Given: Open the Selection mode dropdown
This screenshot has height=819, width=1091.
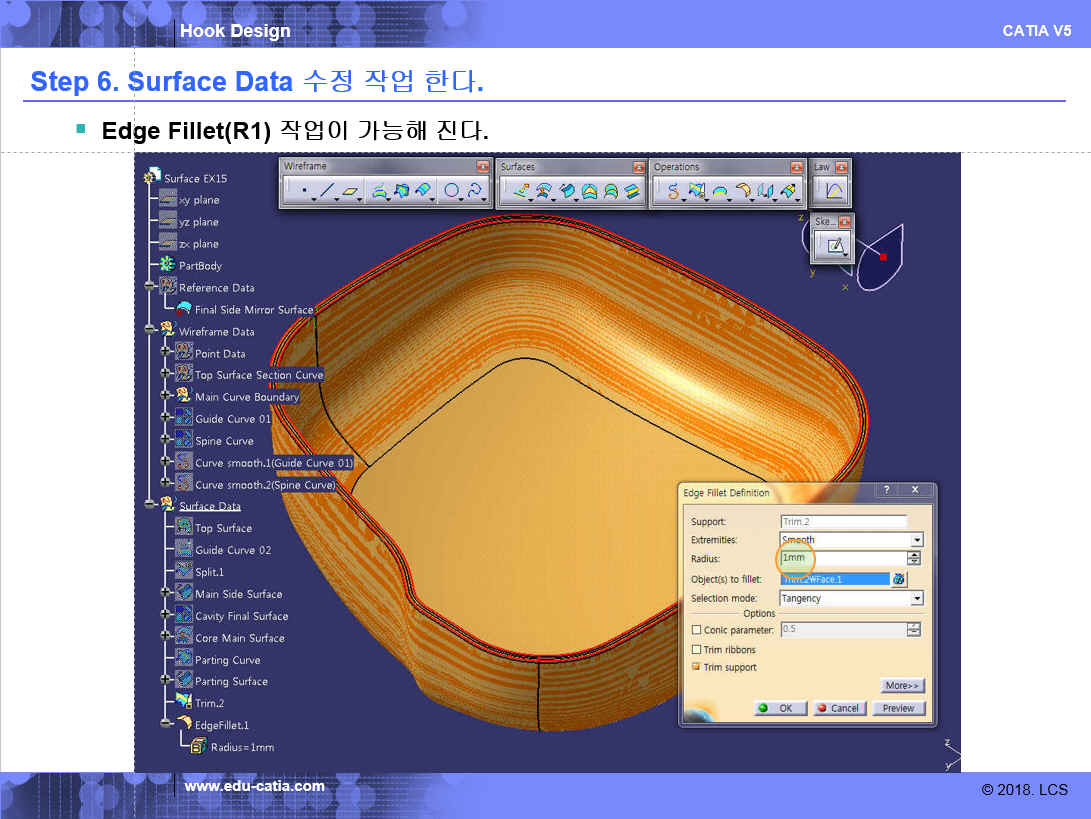Looking at the screenshot, I should pos(916,598).
